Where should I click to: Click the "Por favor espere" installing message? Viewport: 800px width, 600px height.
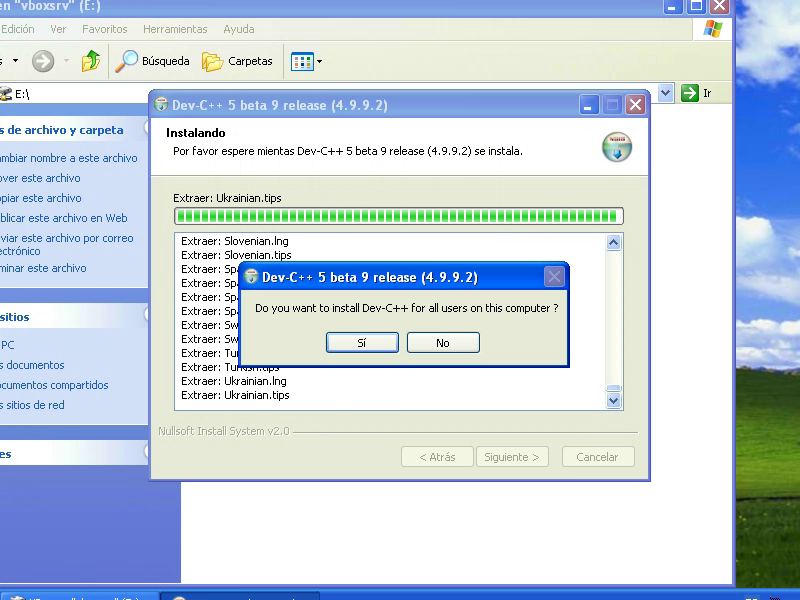pyautogui.click(x=348, y=151)
